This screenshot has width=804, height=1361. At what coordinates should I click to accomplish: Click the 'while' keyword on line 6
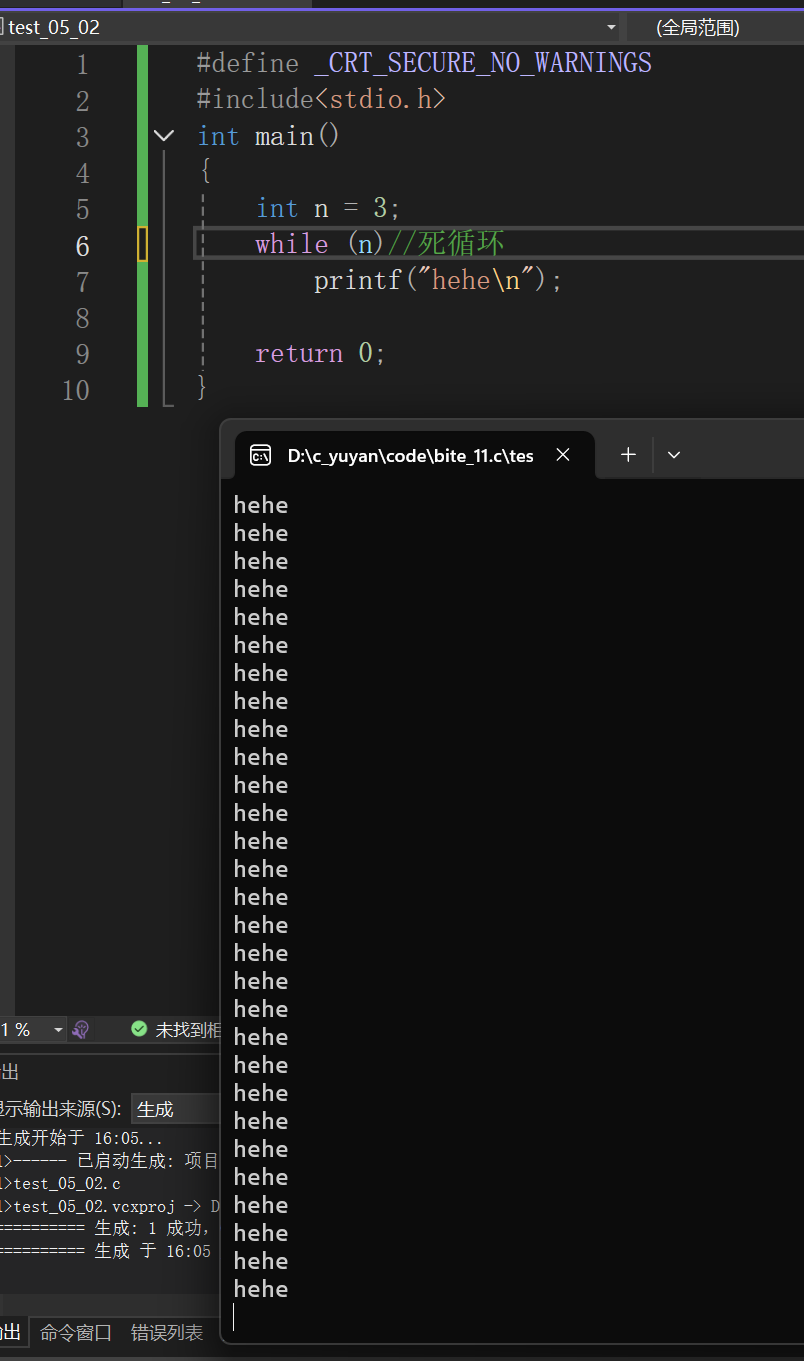(x=292, y=244)
